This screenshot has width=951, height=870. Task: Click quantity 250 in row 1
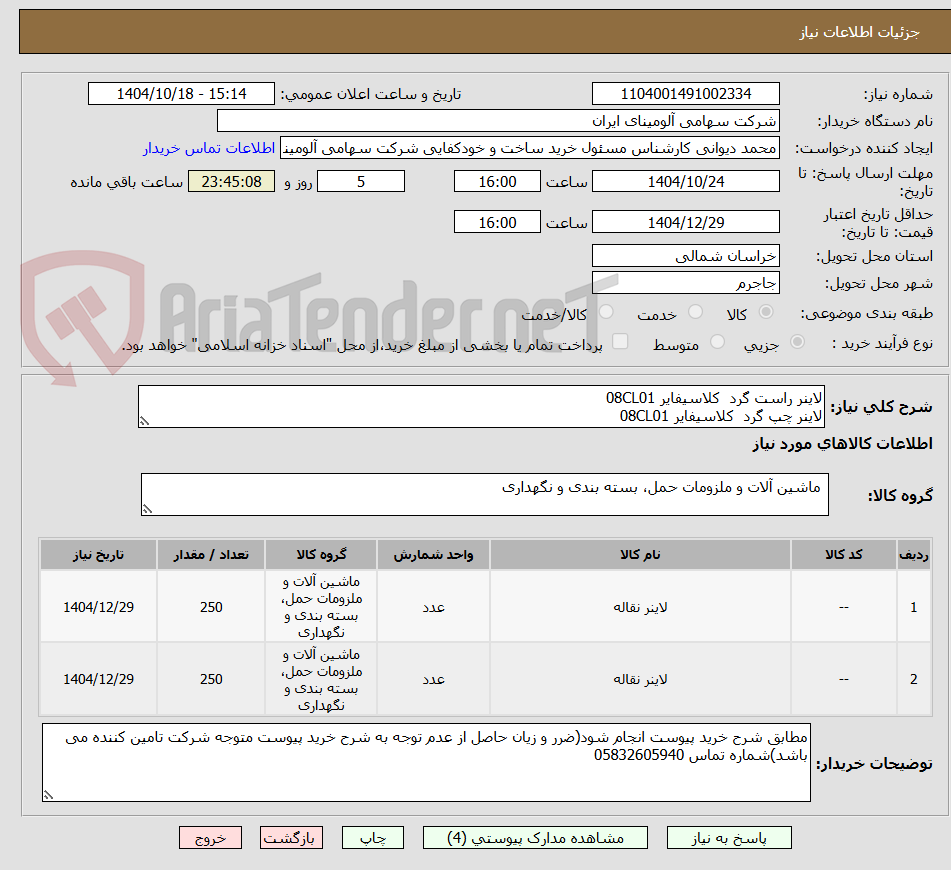(x=211, y=607)
